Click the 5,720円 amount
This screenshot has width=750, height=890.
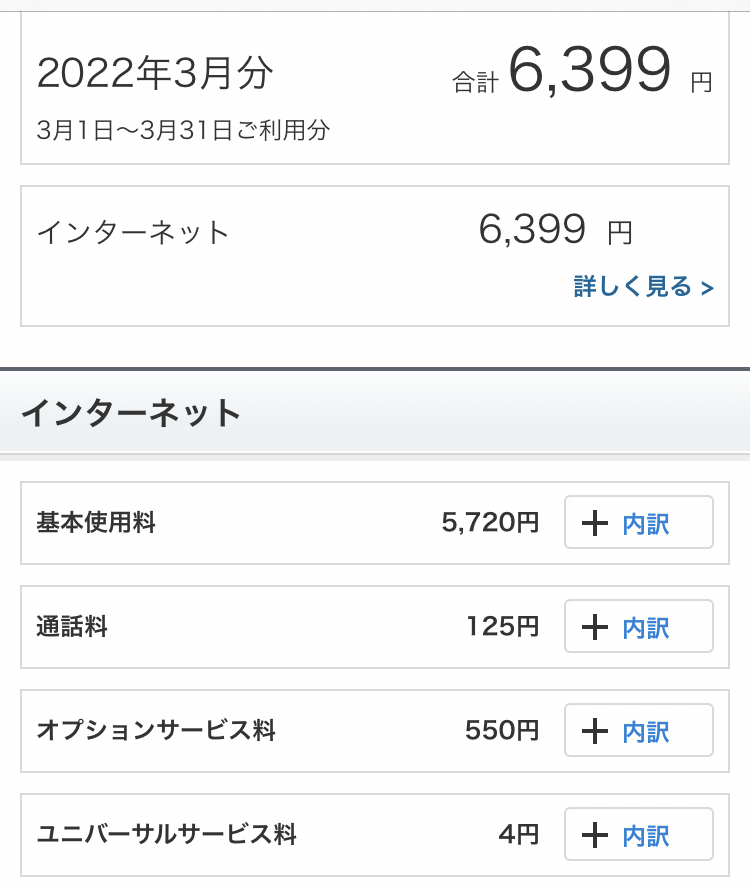(x=490, y=522)
